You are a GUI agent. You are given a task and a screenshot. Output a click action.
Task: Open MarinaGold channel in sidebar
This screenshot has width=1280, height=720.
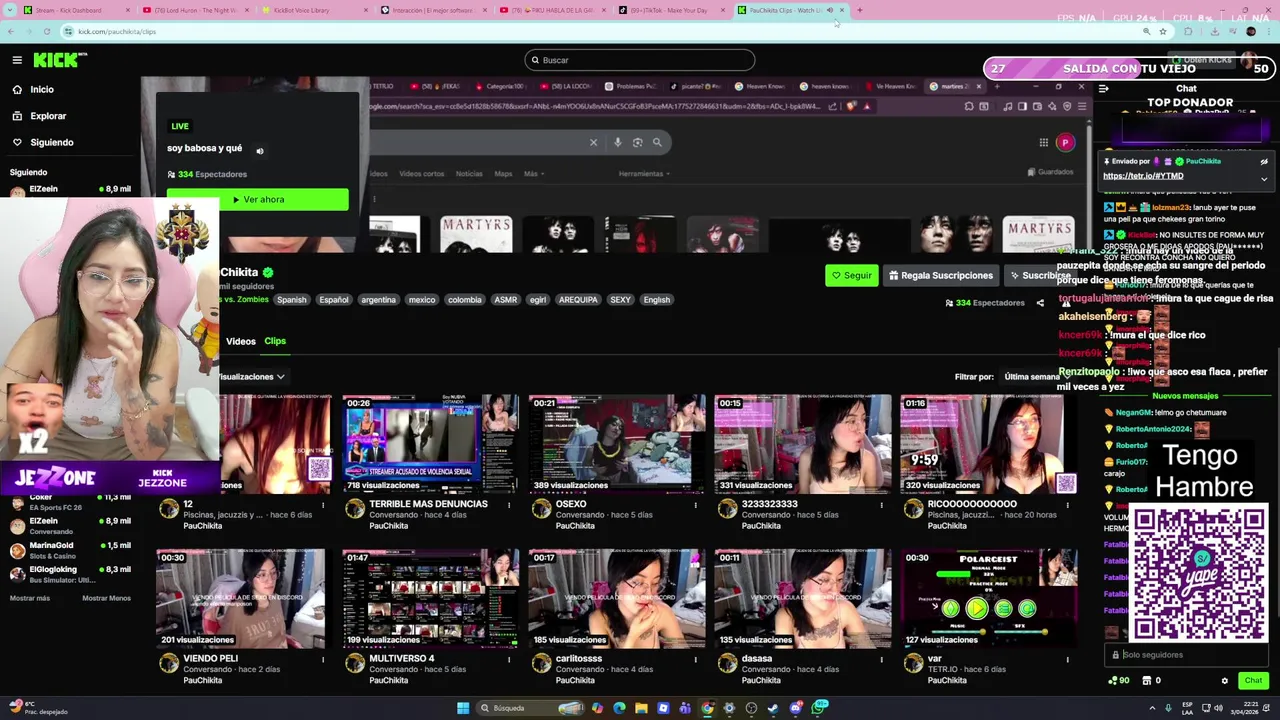click(70, 550)
